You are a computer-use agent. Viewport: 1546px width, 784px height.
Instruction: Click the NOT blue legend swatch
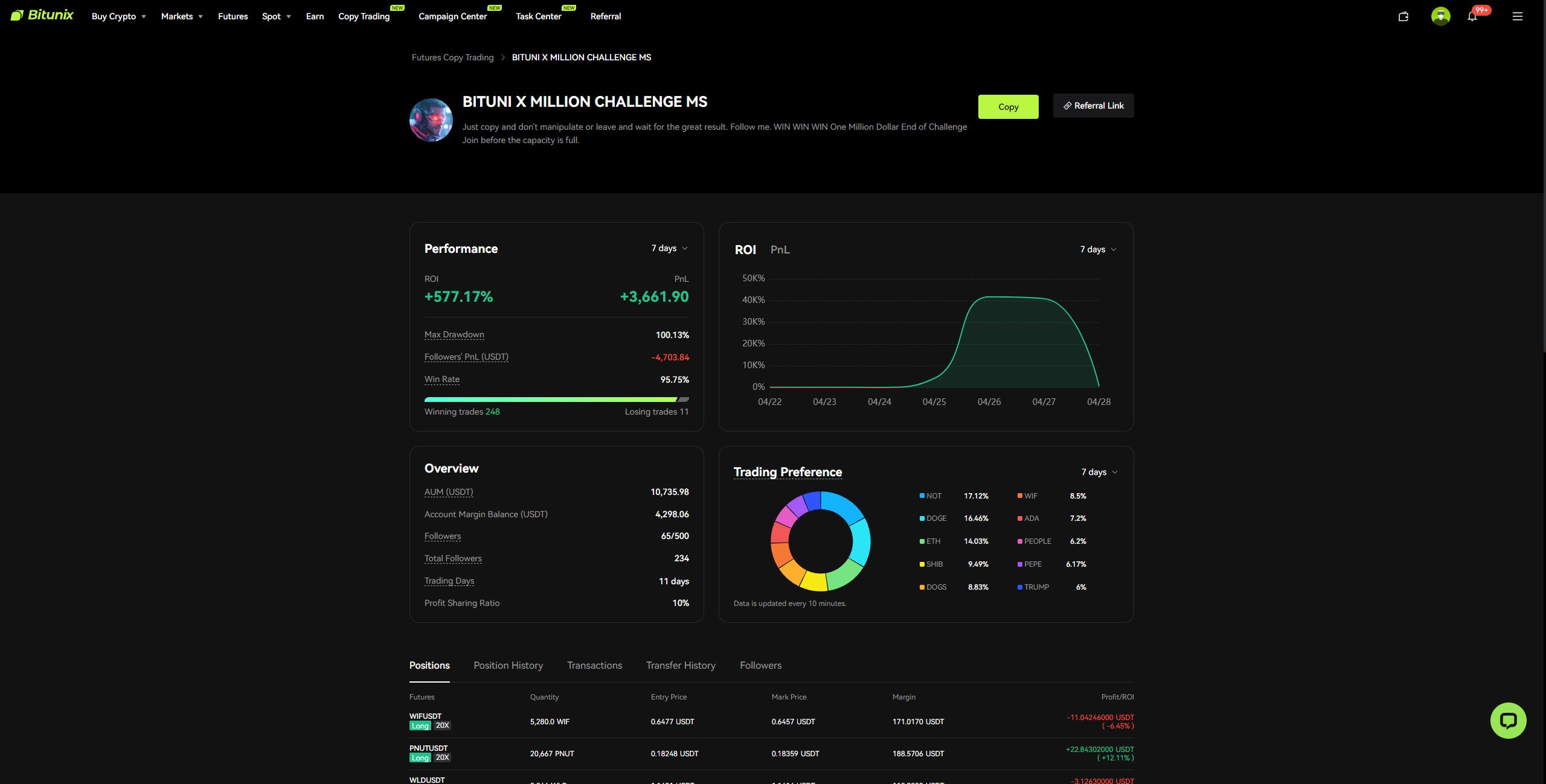(922, 496)
